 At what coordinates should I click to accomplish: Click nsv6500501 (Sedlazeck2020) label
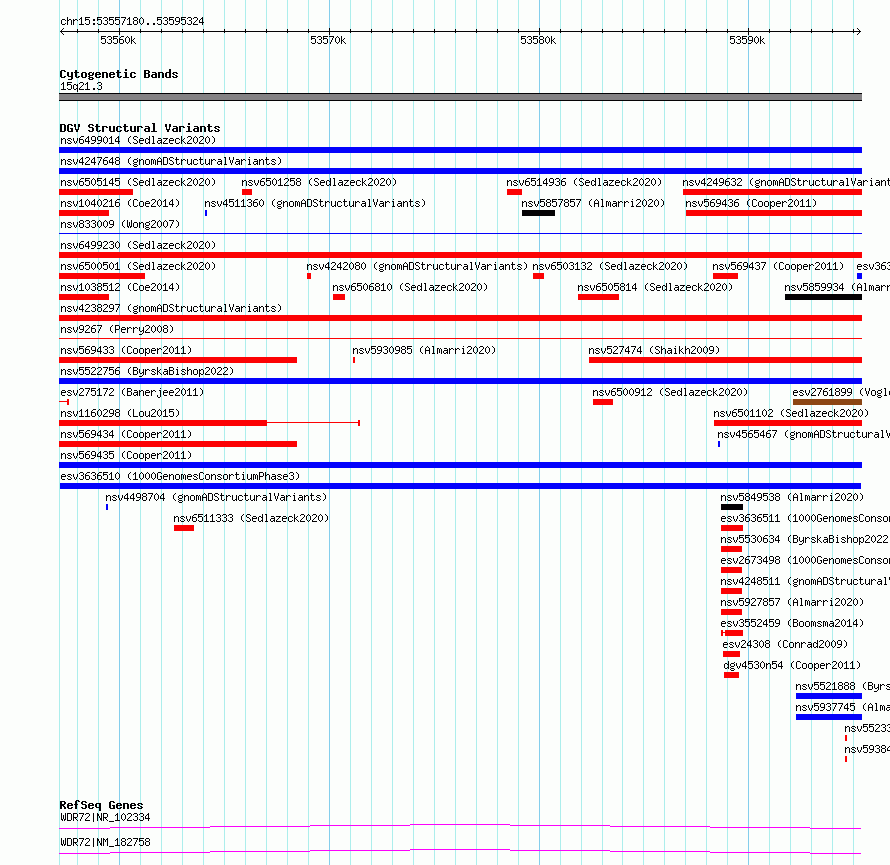138,266
